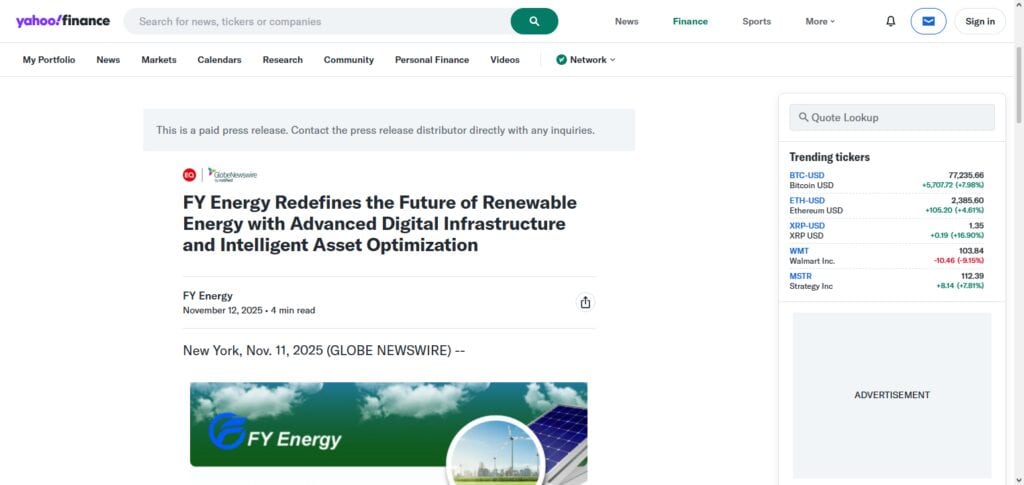Click the Walmart change -10.46 (-9.15%)
1024x485 pixels.
(x=959, y=261)
